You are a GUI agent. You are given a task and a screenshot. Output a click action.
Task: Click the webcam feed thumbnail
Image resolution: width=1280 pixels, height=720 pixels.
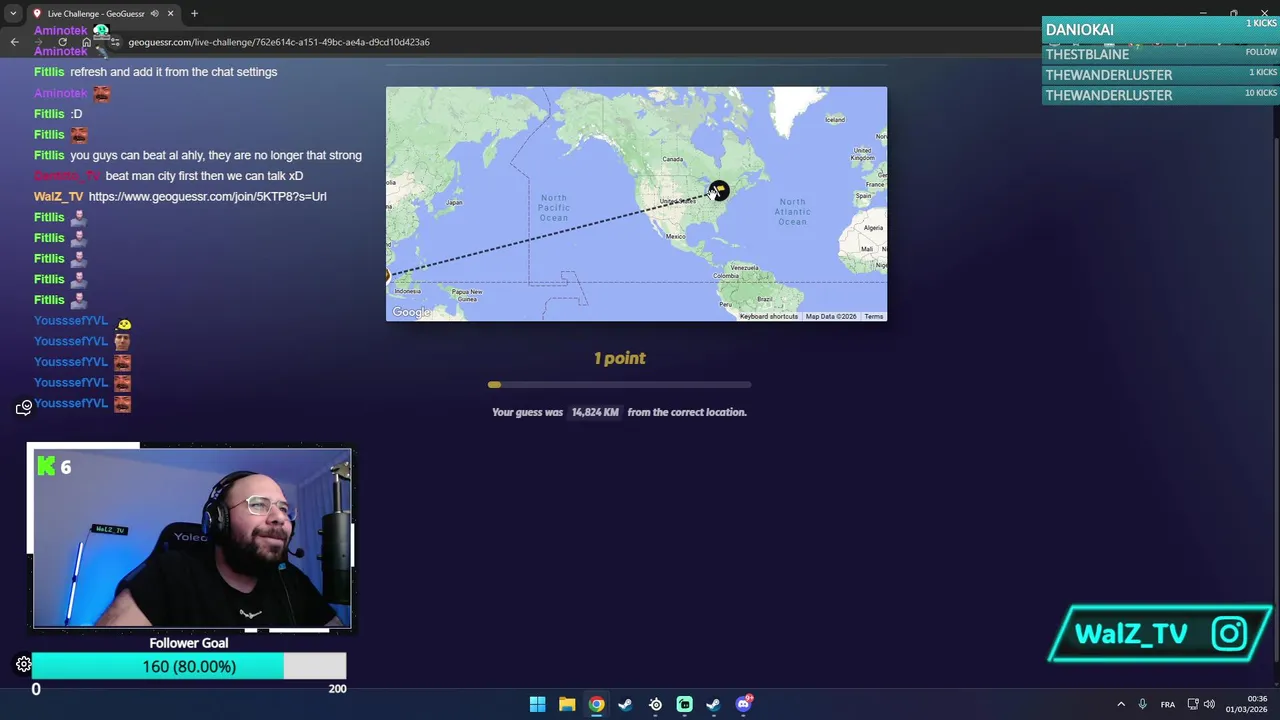[x=192, y=539]
